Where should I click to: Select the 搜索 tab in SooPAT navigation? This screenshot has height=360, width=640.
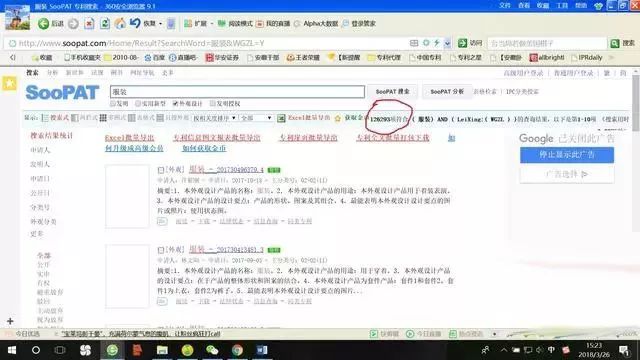[32, 73]
